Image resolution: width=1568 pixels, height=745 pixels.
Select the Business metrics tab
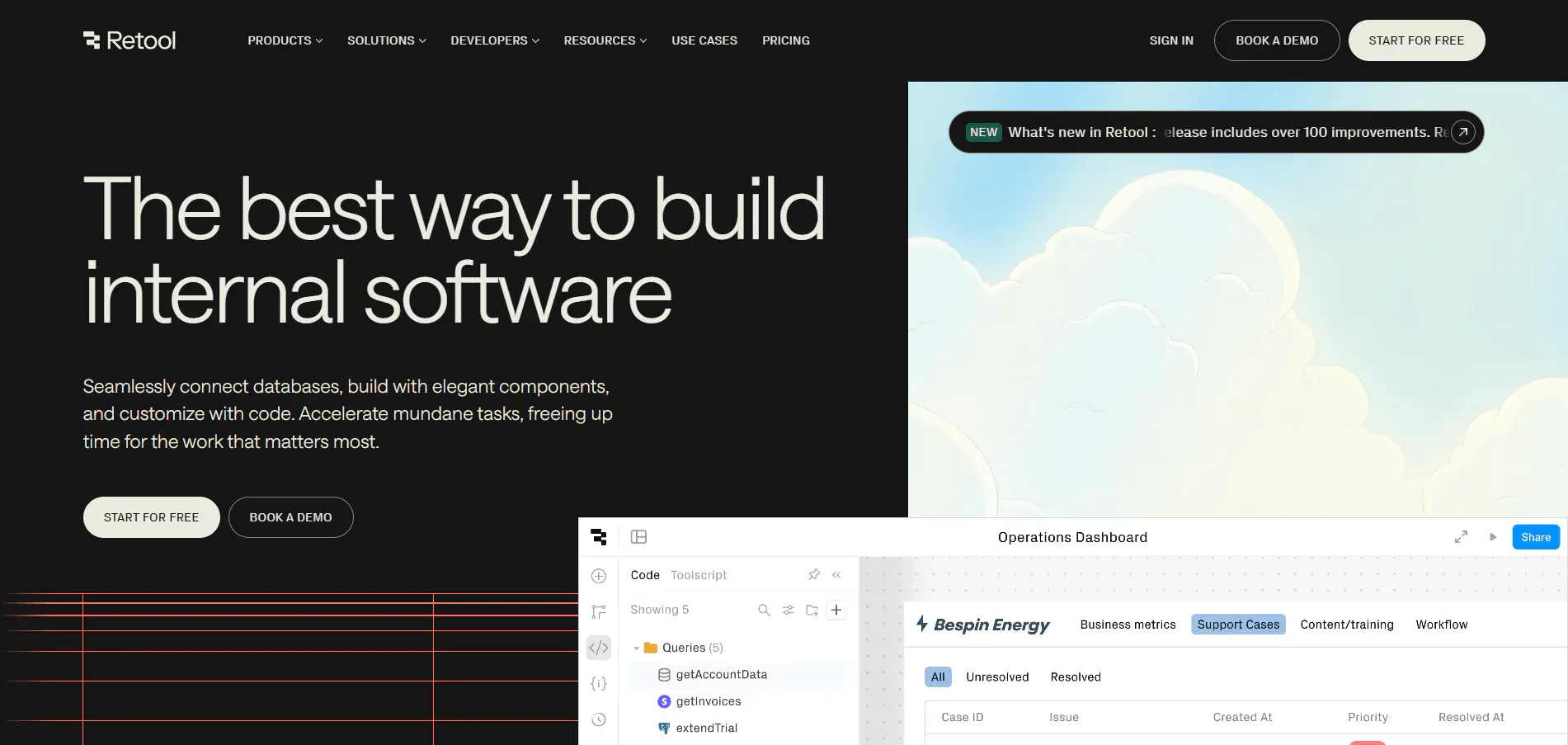pos(1128,625)
